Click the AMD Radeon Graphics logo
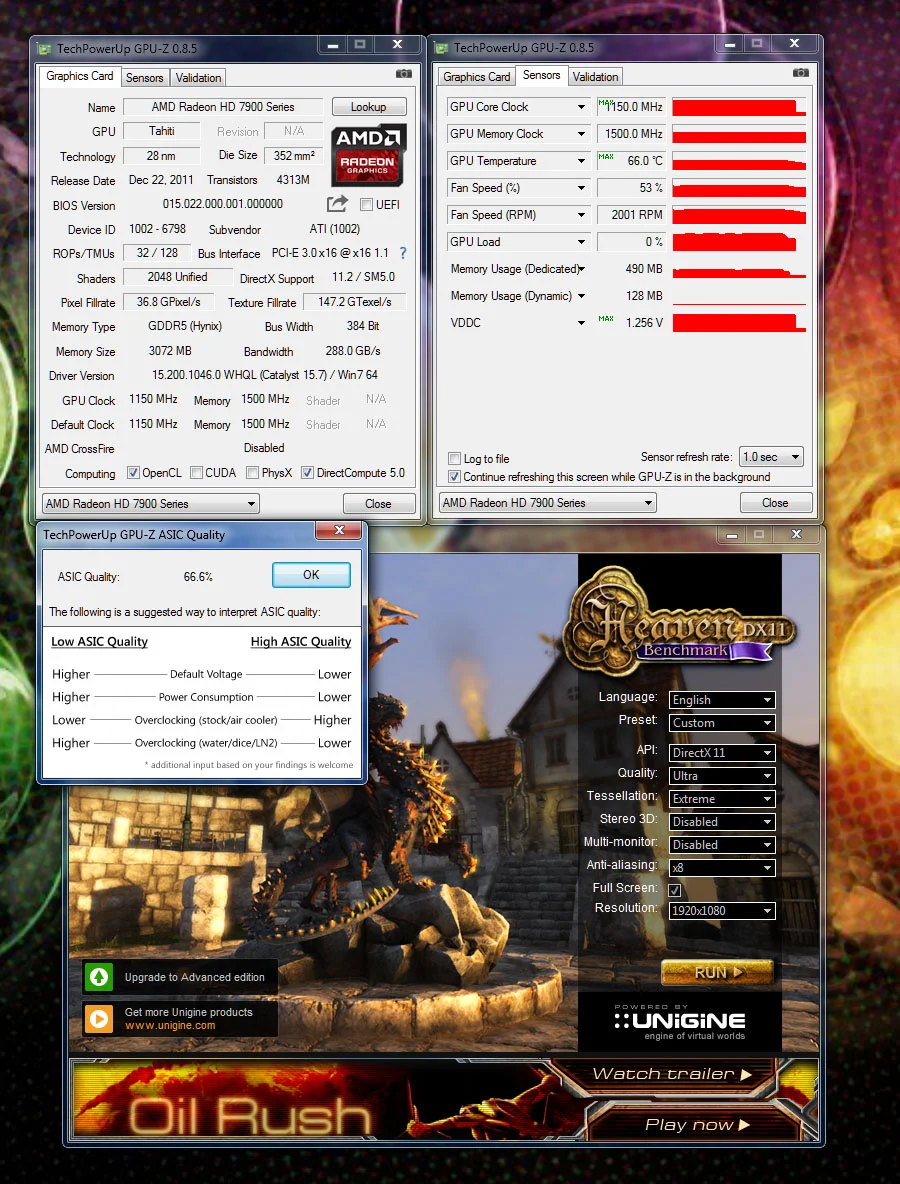 pyautogui.click(x=368, y=155)
